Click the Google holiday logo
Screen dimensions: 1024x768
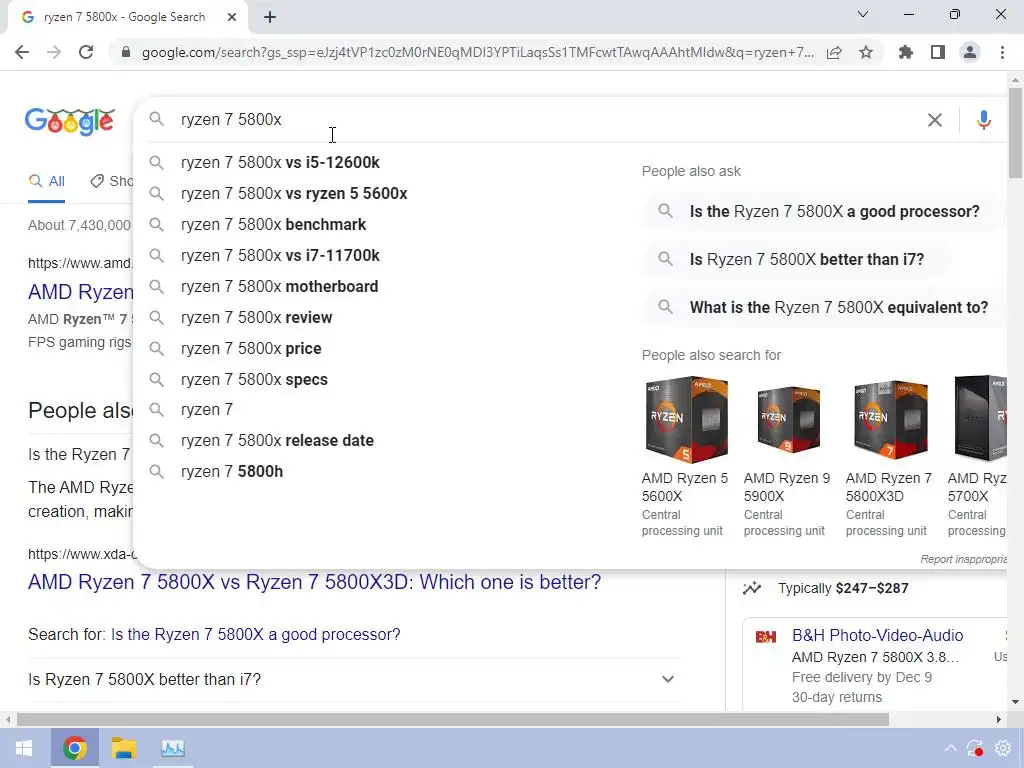[x=70, y=121]
